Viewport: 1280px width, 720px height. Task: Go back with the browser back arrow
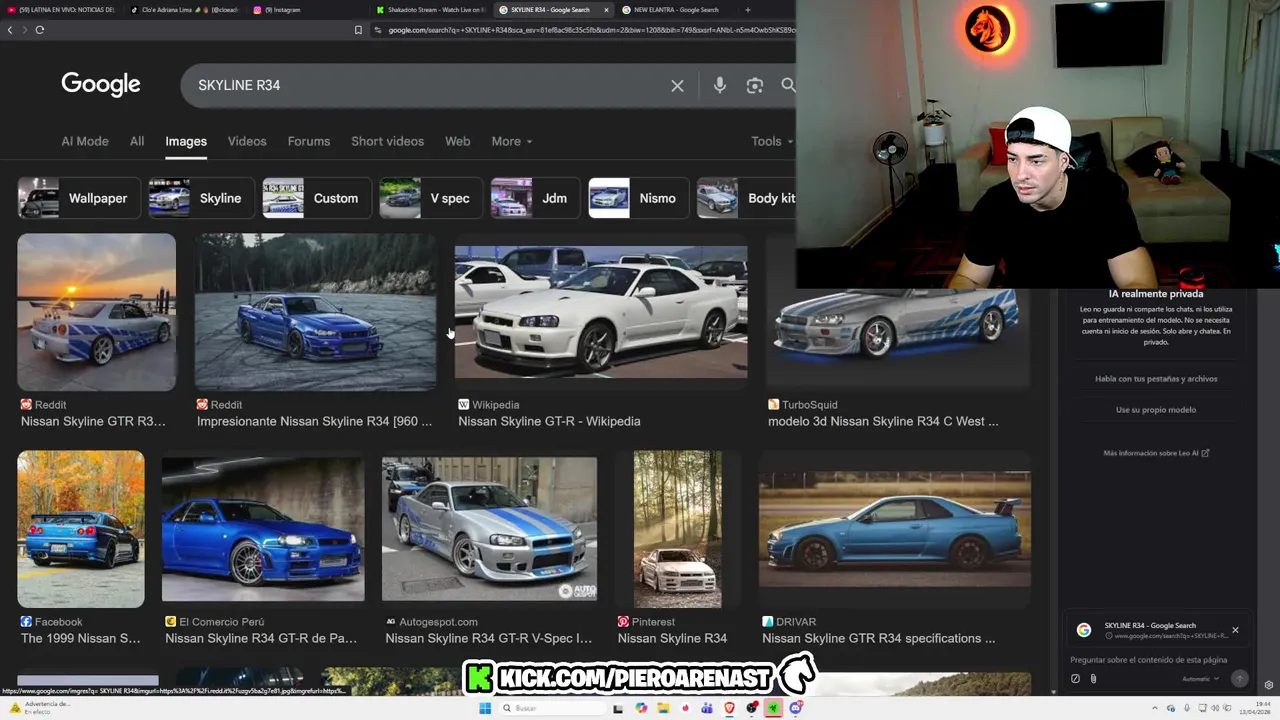tap(10, 30)
